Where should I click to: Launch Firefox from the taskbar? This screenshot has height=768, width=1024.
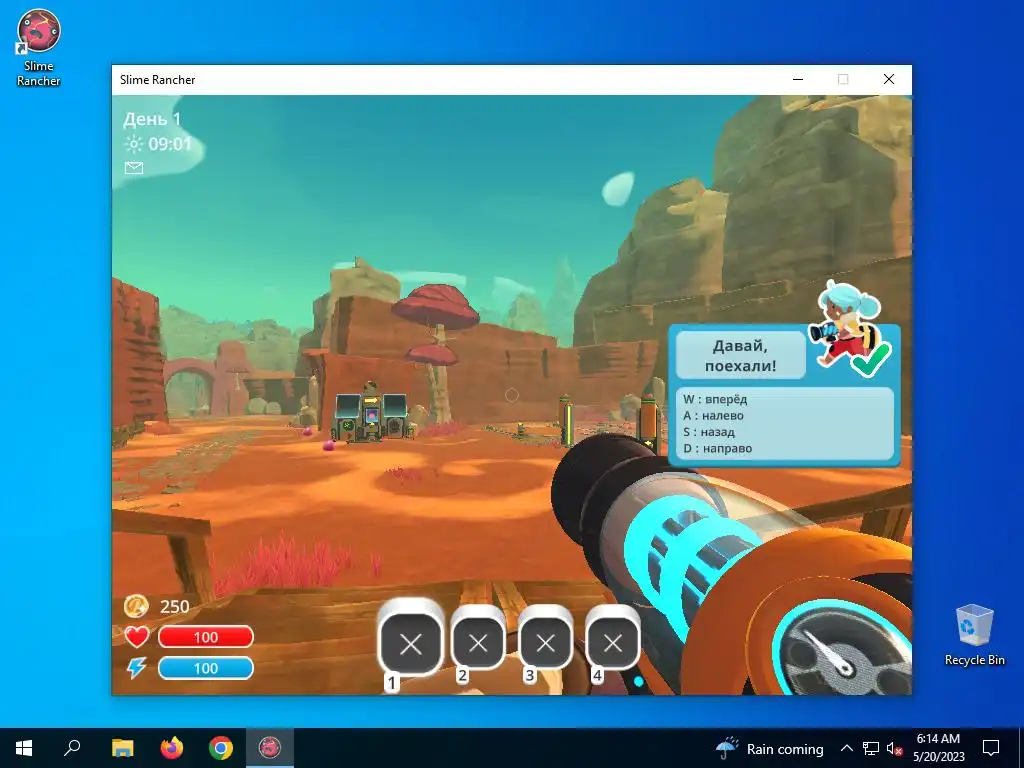coord(172,748)
